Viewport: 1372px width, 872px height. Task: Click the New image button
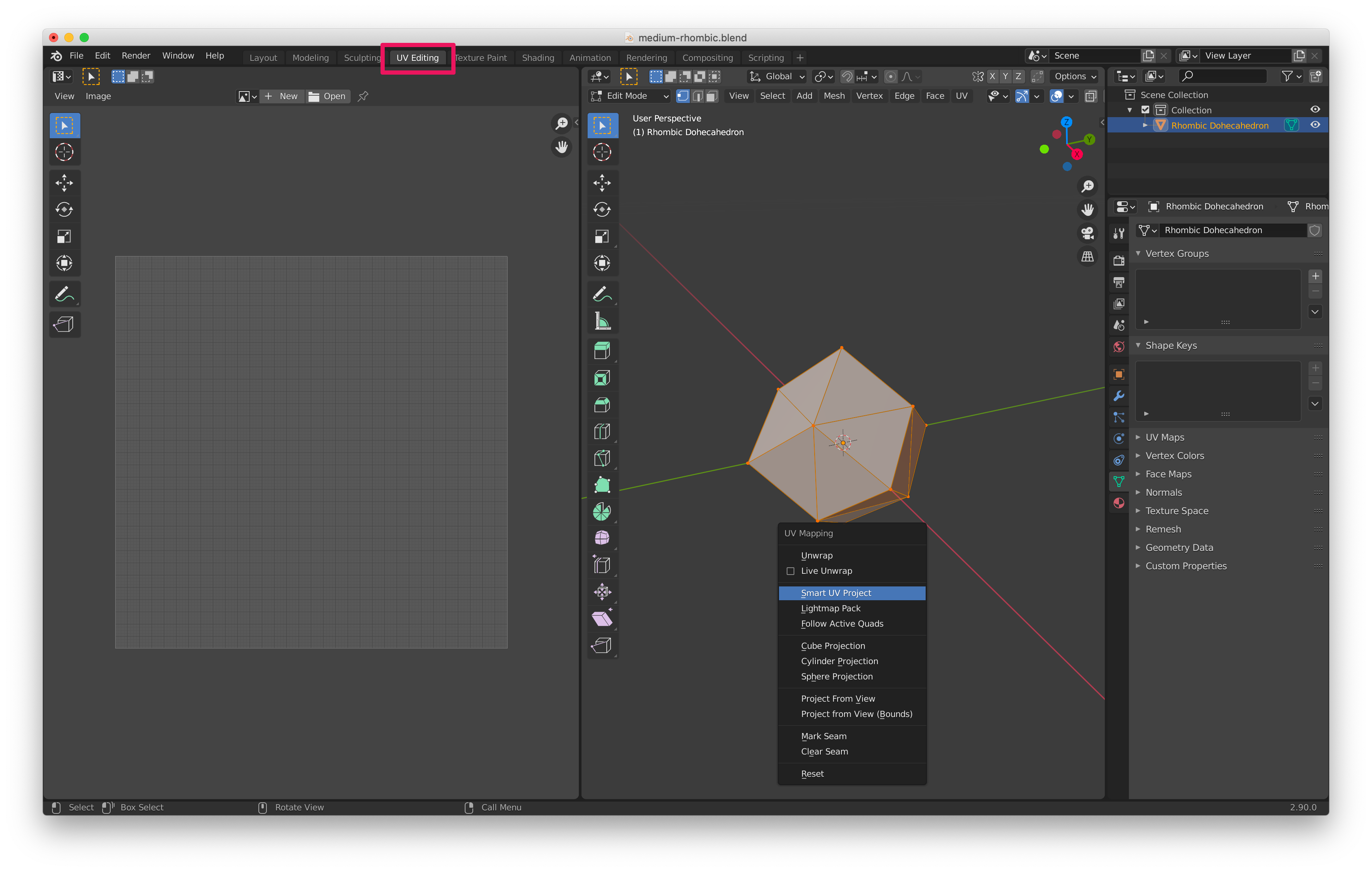(x=282, y=96)
